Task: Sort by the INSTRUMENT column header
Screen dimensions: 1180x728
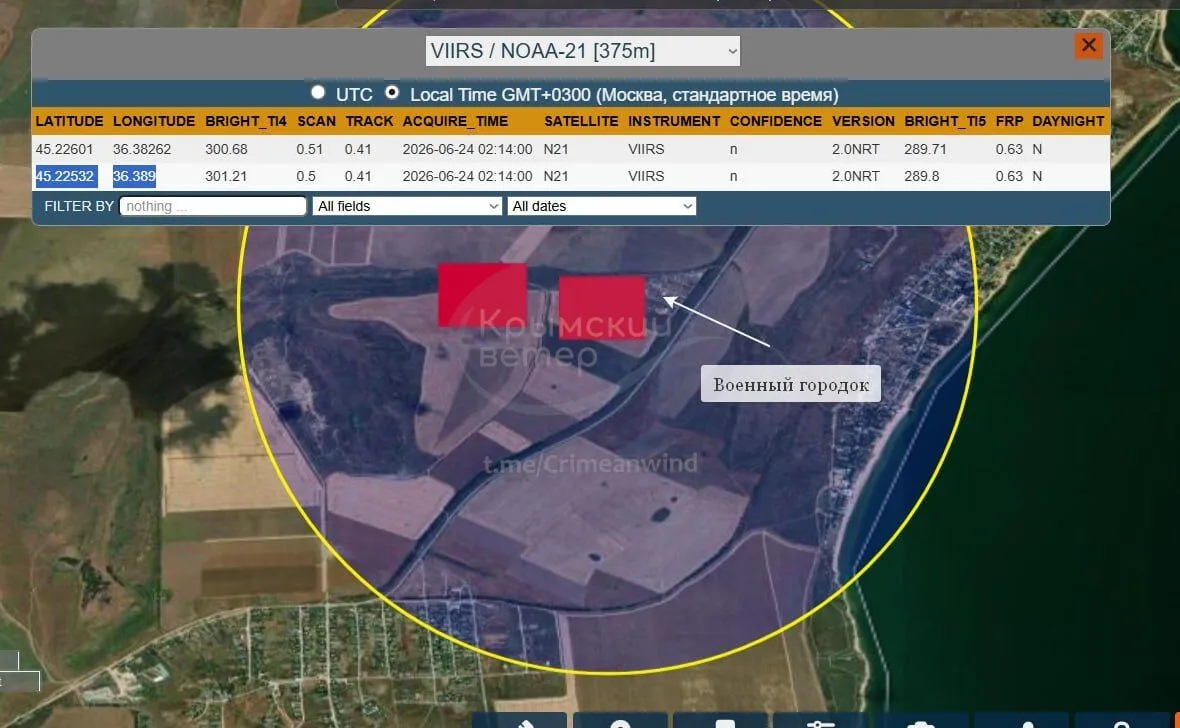Action: click(x=674, y=121)
